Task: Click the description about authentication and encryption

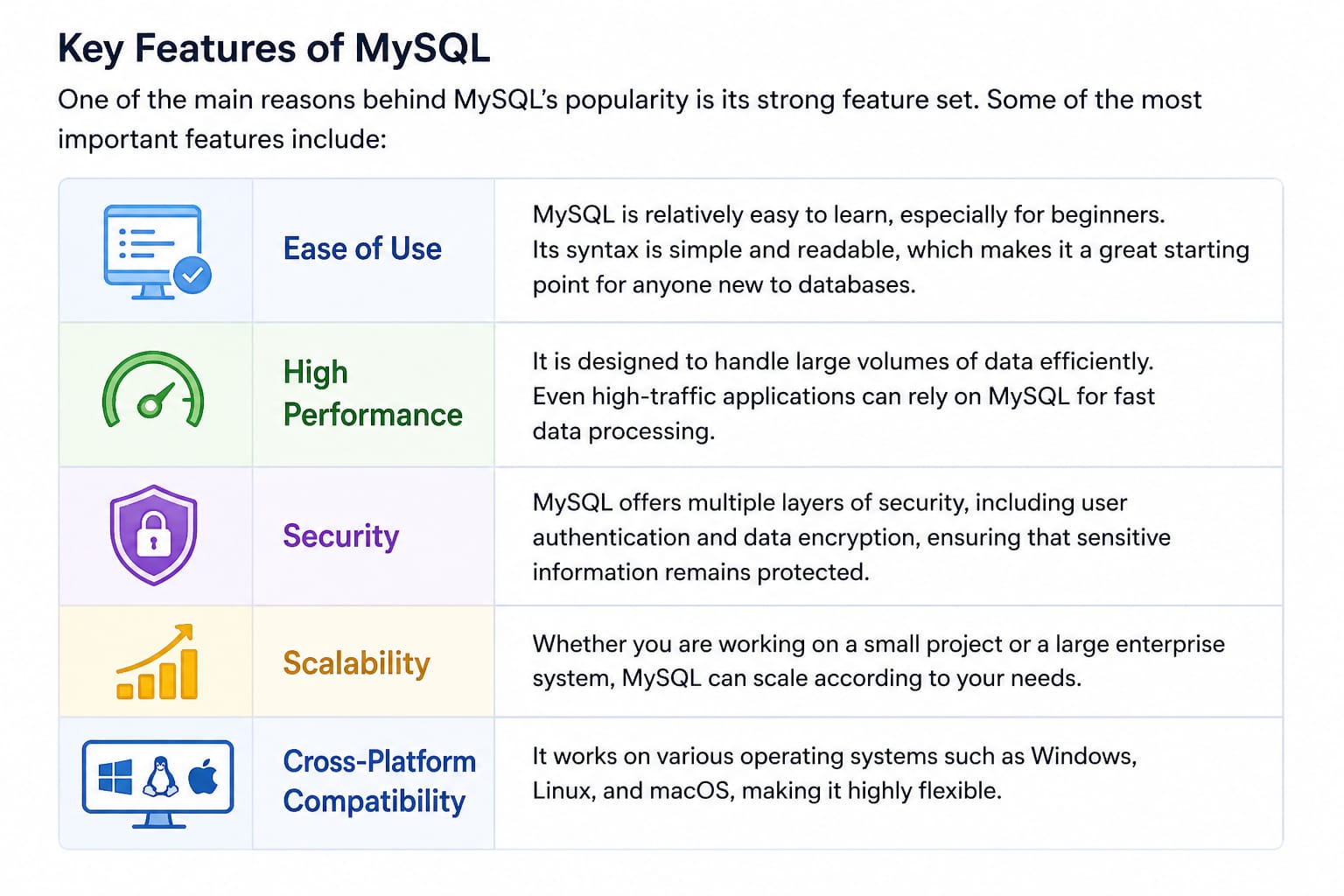Action: [850, 537]
